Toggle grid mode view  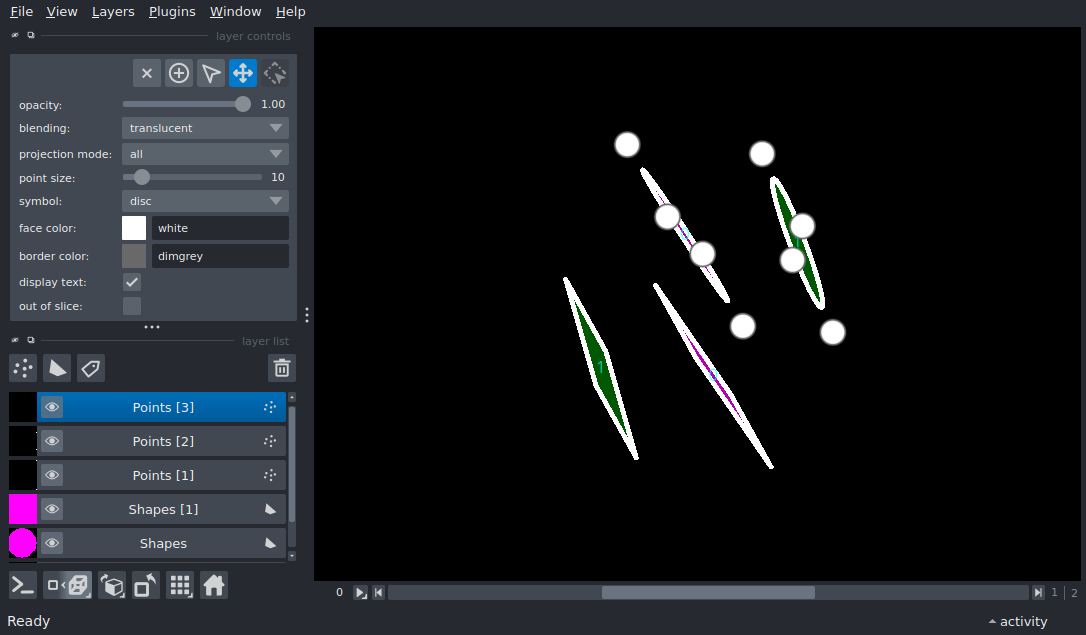(x=180, y=585)
